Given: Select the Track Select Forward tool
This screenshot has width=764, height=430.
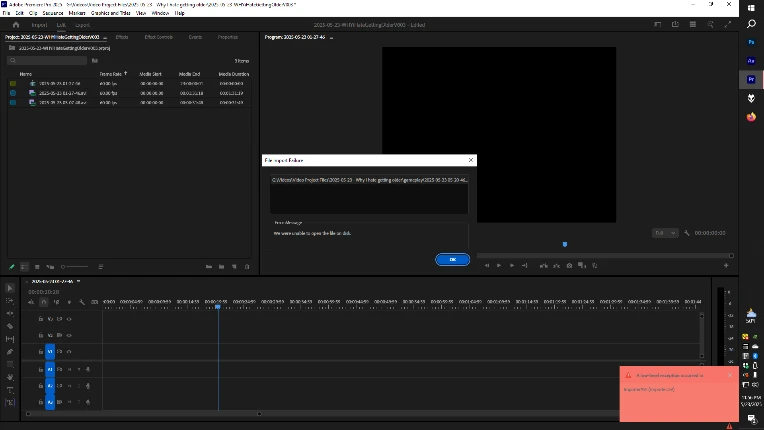Looking at the screenshot, I should (x=10, y=301).
